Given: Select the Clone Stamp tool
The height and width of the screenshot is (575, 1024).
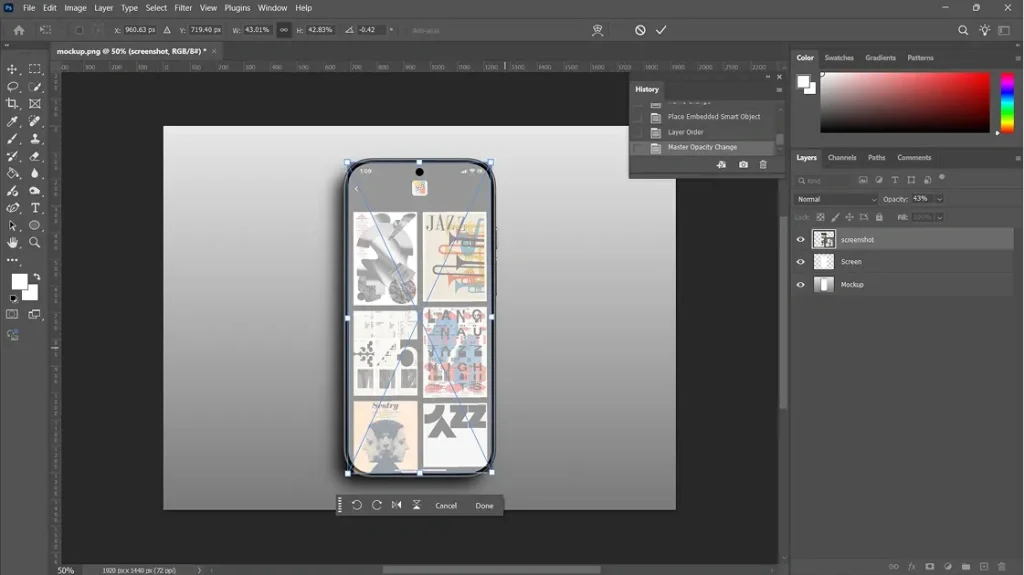Looking at the screenshot, I should [35, 139].
